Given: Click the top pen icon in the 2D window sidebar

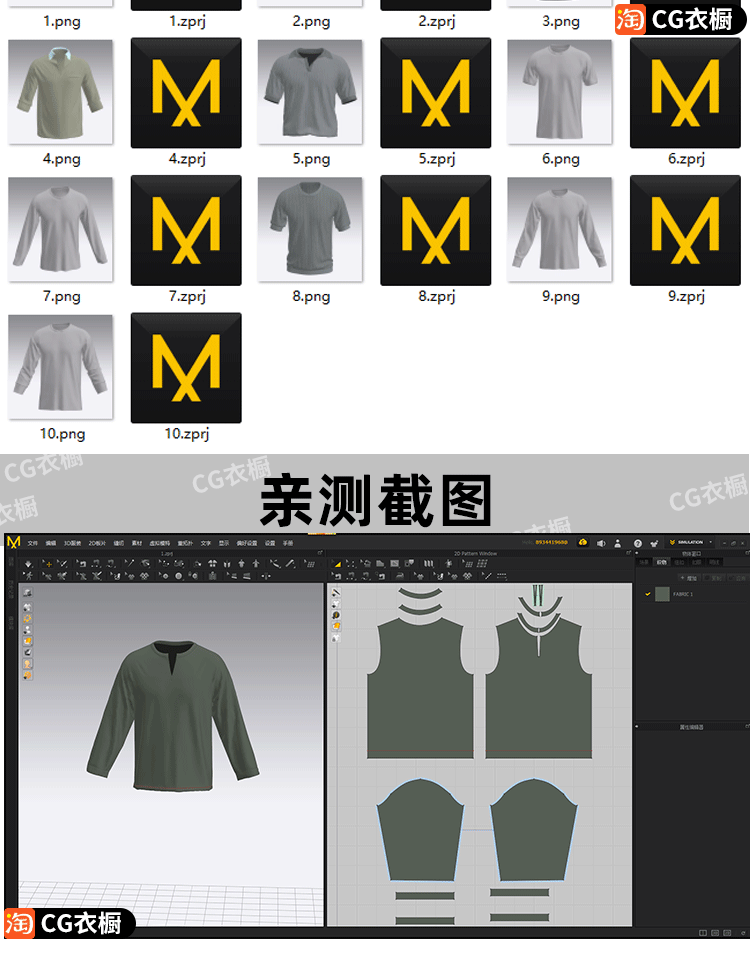Looking at the screenshot, I should click(x=336, y=593).
